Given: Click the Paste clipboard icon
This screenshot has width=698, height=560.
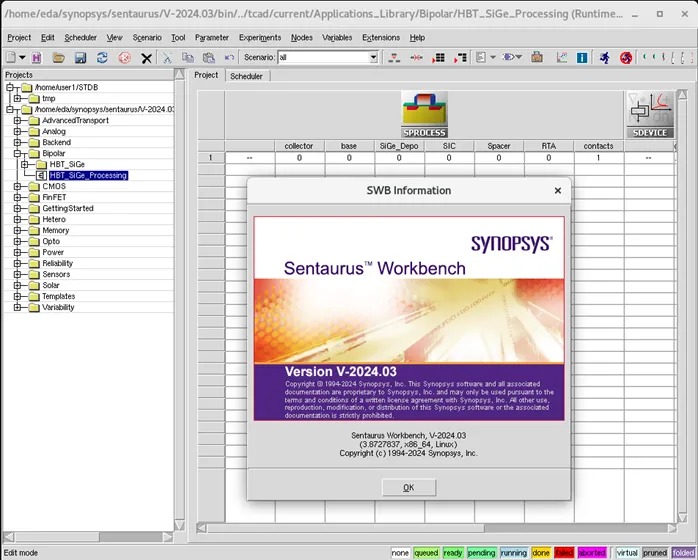Looking at the screenshot, I should [x=208, y=57].
